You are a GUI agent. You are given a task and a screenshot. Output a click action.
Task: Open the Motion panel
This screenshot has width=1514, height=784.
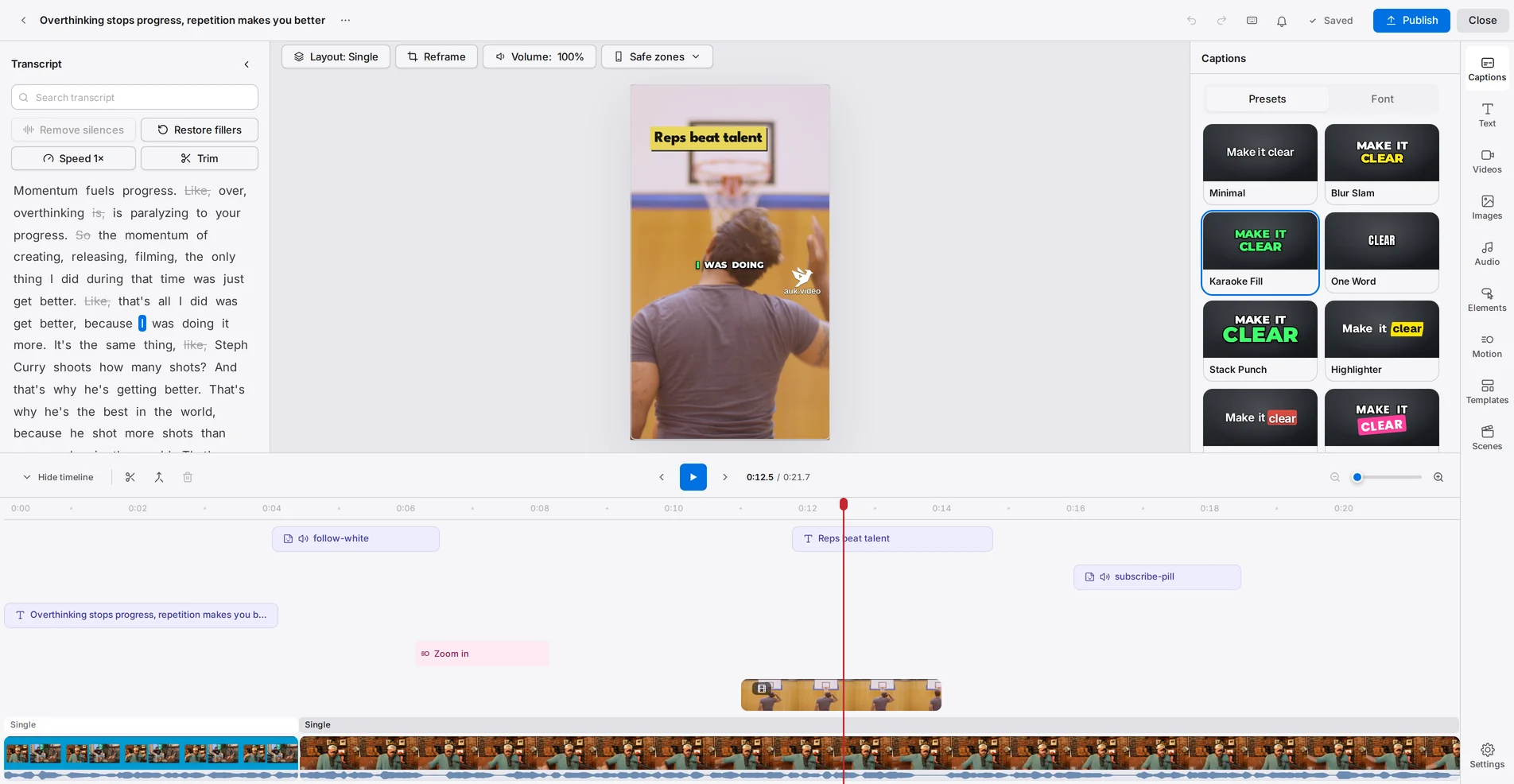point(1487,345)
